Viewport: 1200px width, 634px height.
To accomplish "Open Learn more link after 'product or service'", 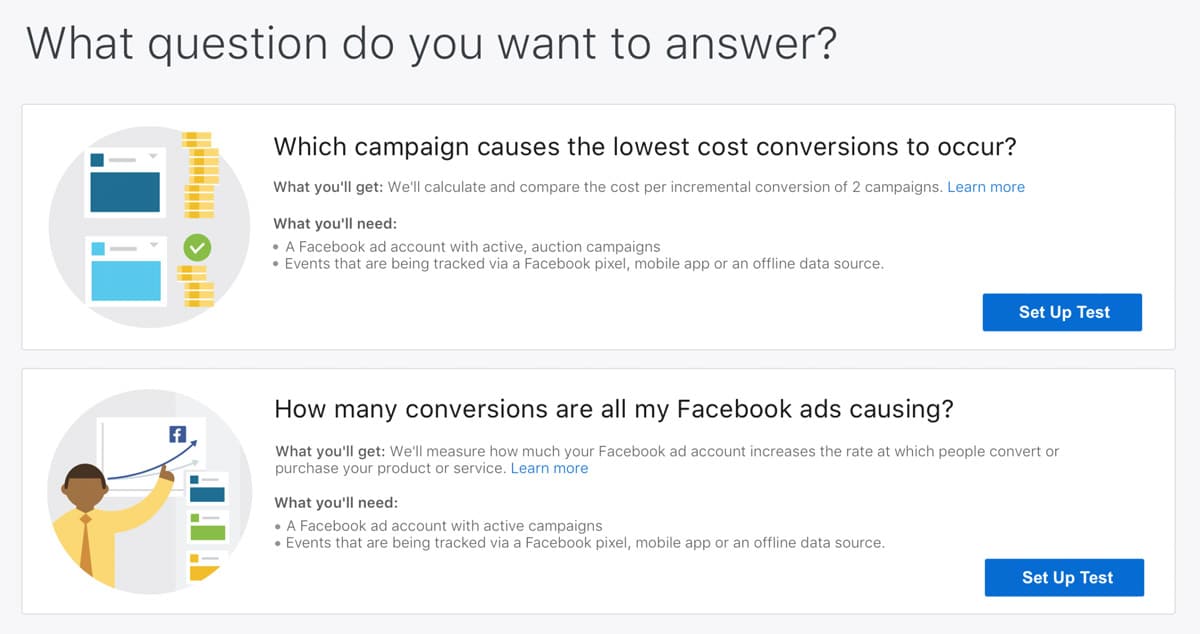I will coord(549,468).
